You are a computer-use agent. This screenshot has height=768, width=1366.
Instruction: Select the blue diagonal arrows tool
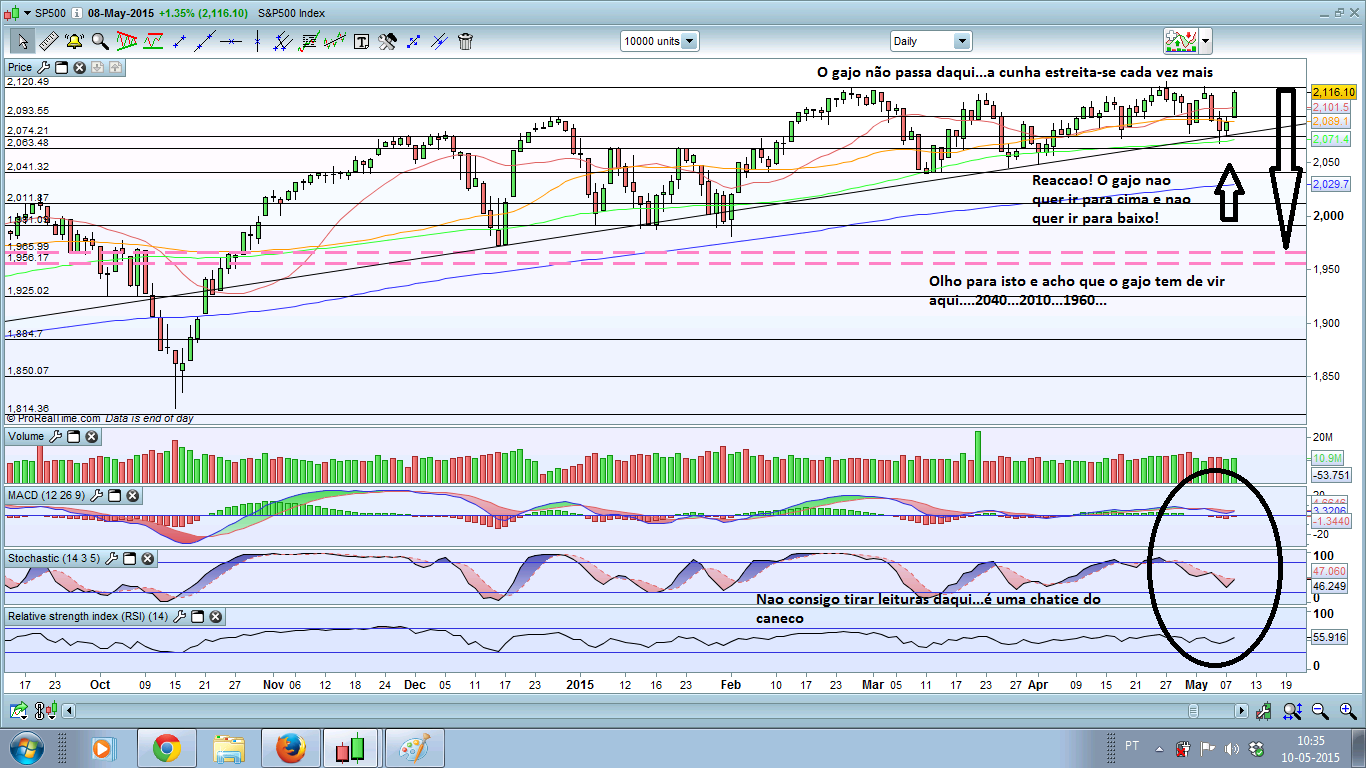(413, 41)
